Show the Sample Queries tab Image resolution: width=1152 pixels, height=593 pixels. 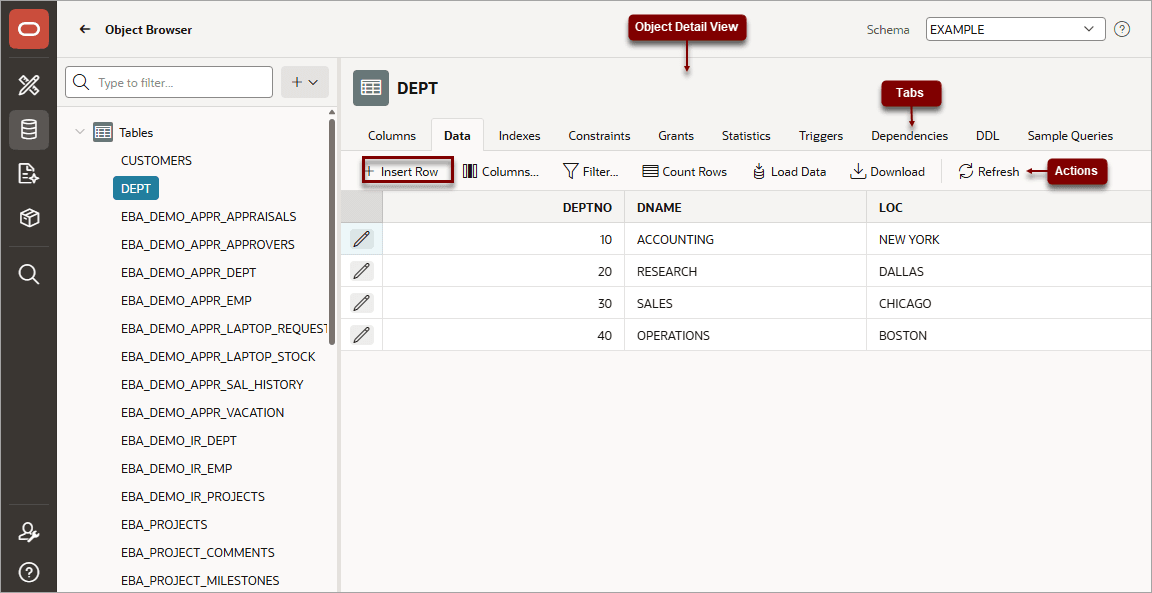point(1070,135)
